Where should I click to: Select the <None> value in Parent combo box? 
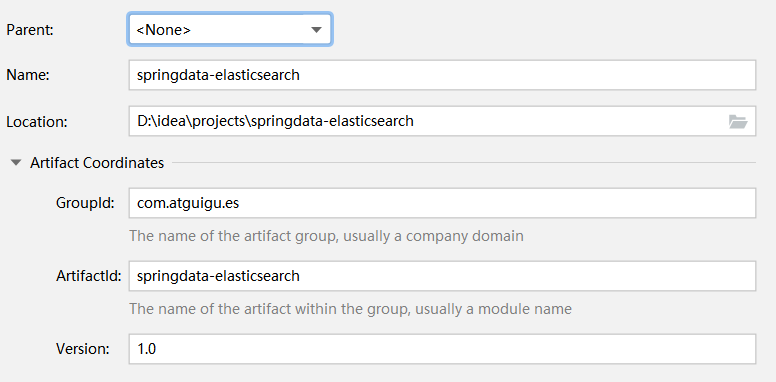click(163, 30)
